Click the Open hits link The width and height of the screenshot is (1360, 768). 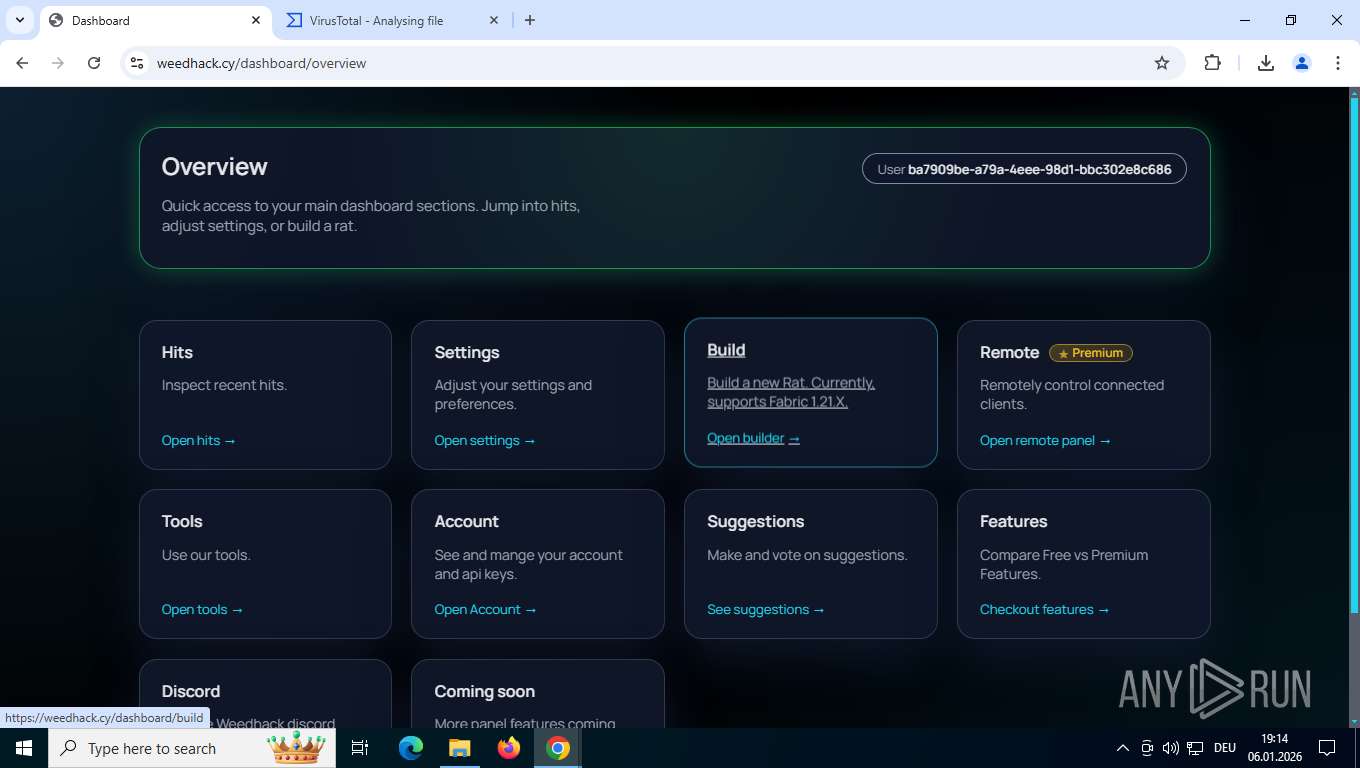click(199, 440)
